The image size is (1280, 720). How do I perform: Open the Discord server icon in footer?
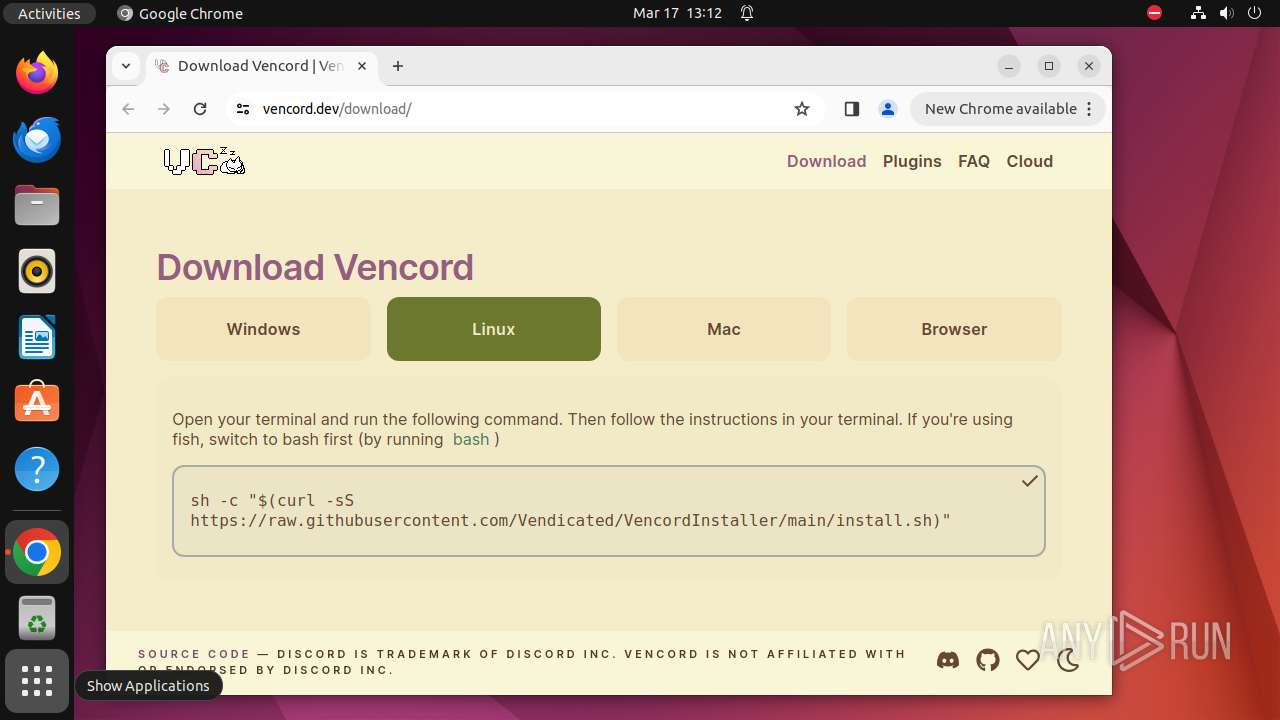(947, 660)
